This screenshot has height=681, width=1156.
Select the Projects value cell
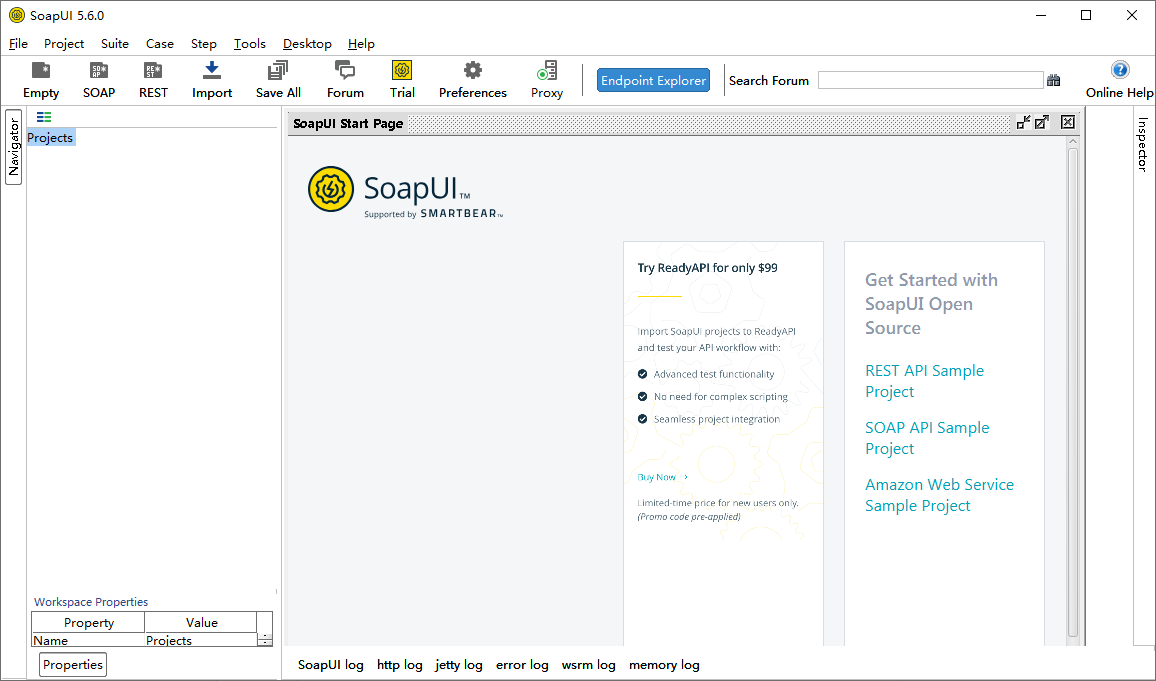pyautogui.click(x=201, y=640)
